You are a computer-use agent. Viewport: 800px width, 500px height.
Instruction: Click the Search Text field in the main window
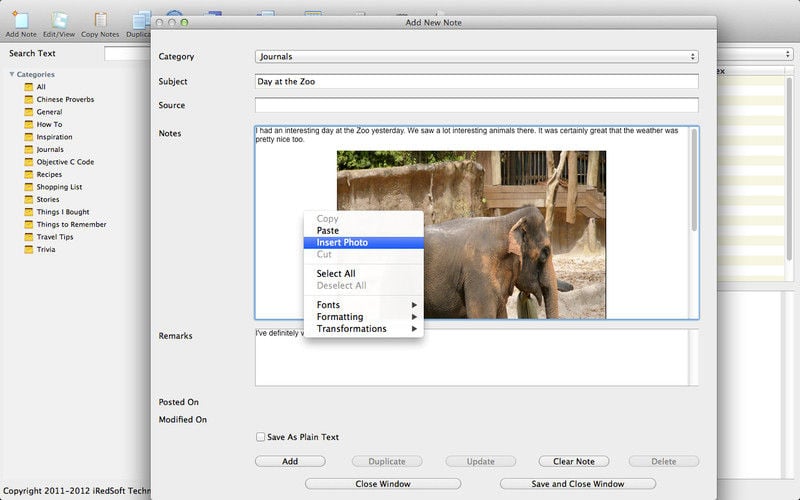(x=128, y=54)
